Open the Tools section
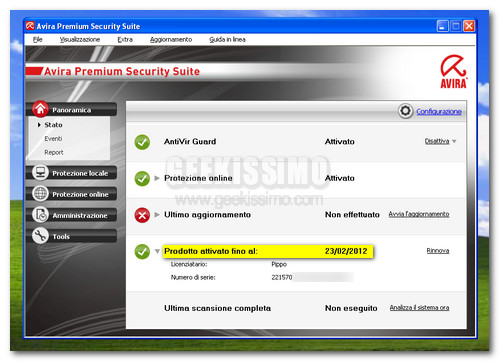The image size is (500, 362). coord(61,236)
